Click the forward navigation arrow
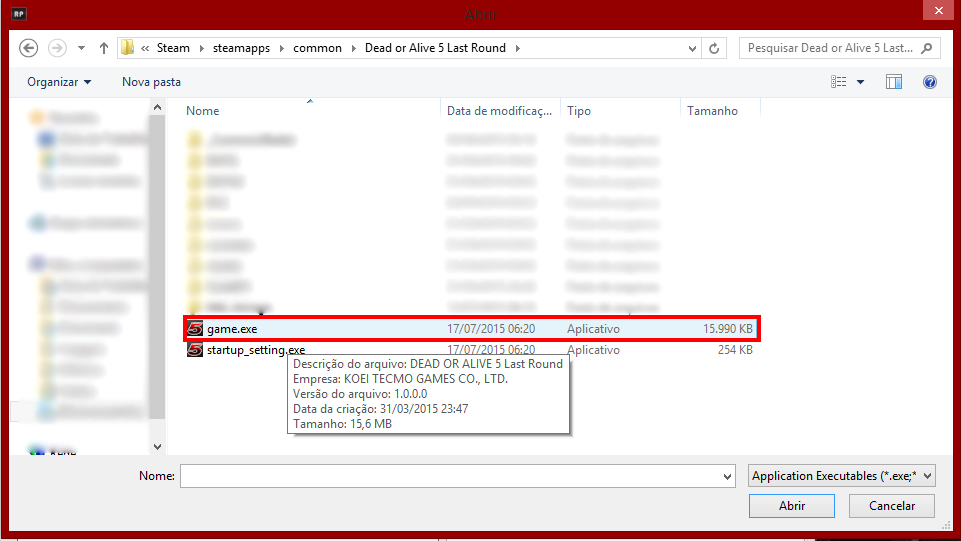Viewport: 961px width, 541px height. (57, 48)
